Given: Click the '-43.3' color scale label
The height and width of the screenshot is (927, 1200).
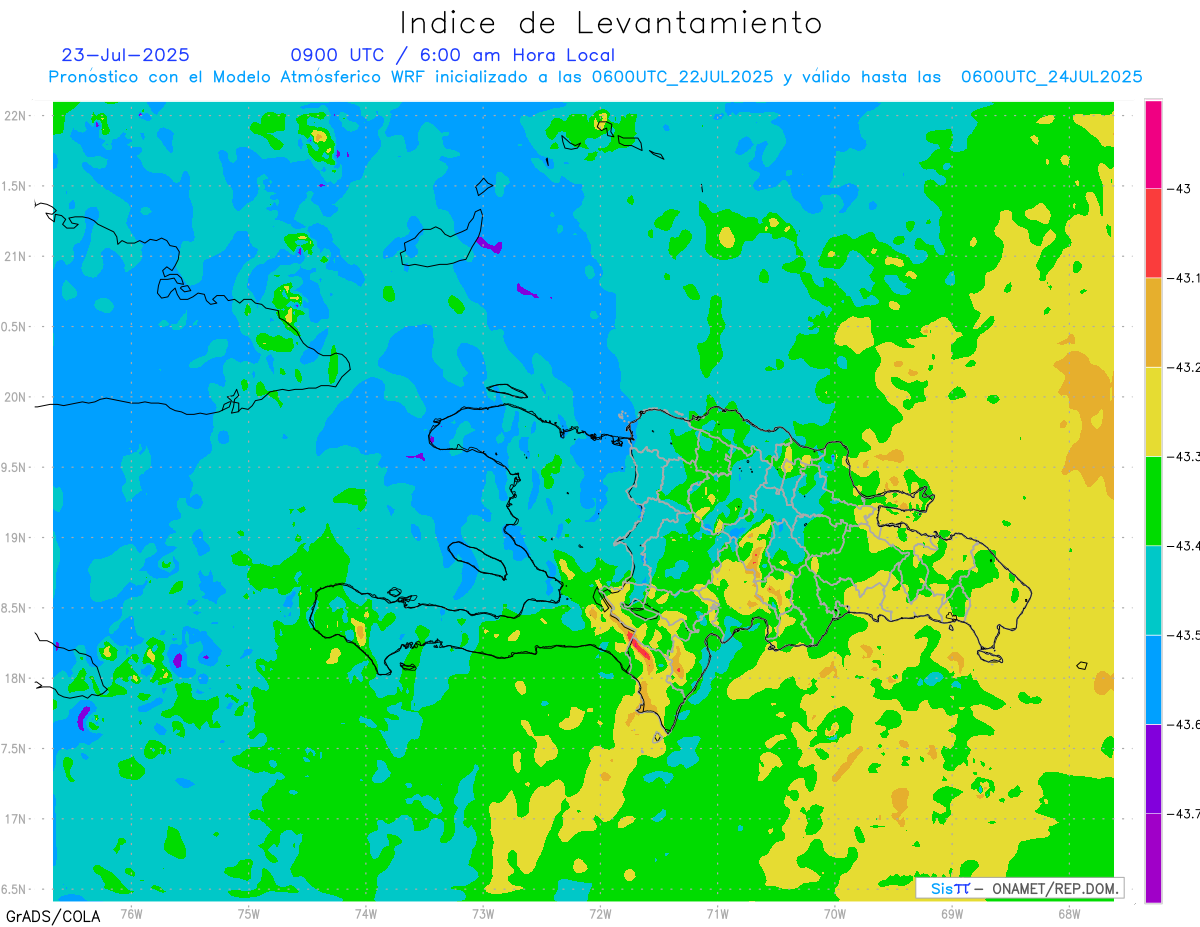Looking at the screenshot, I should pos(1183,456).
